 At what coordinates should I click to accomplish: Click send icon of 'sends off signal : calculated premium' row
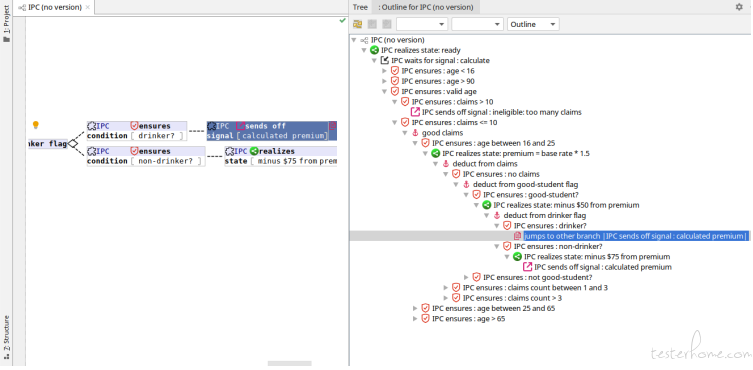[527, 267]
